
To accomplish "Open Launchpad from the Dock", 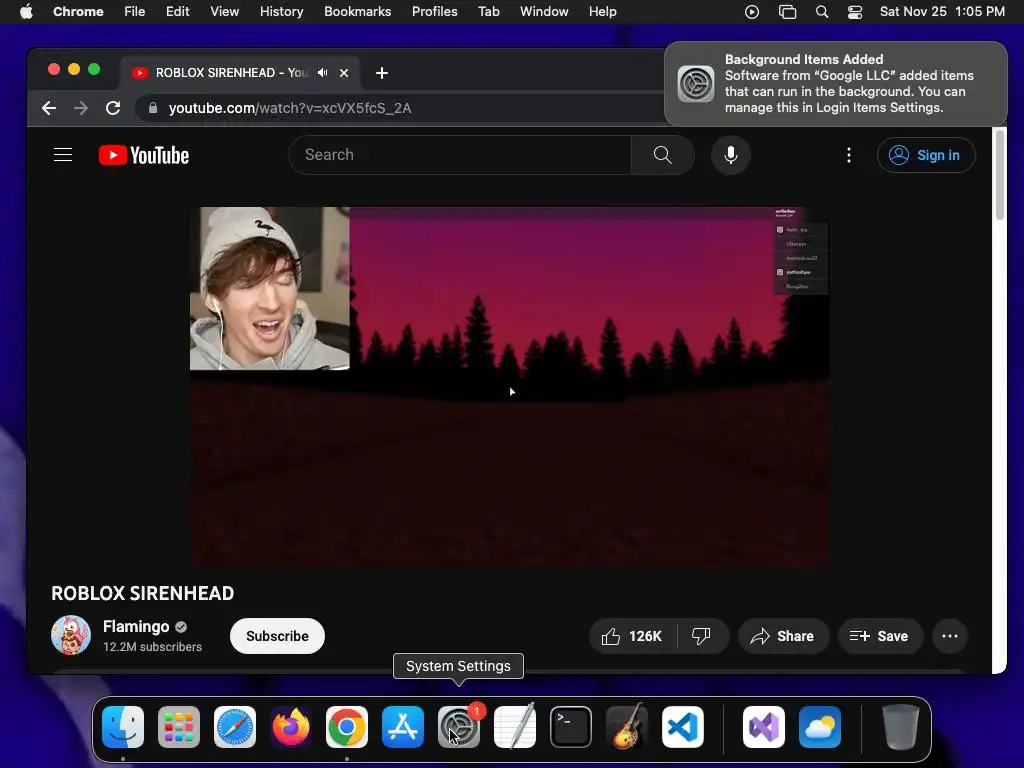I will coord(179,727).
